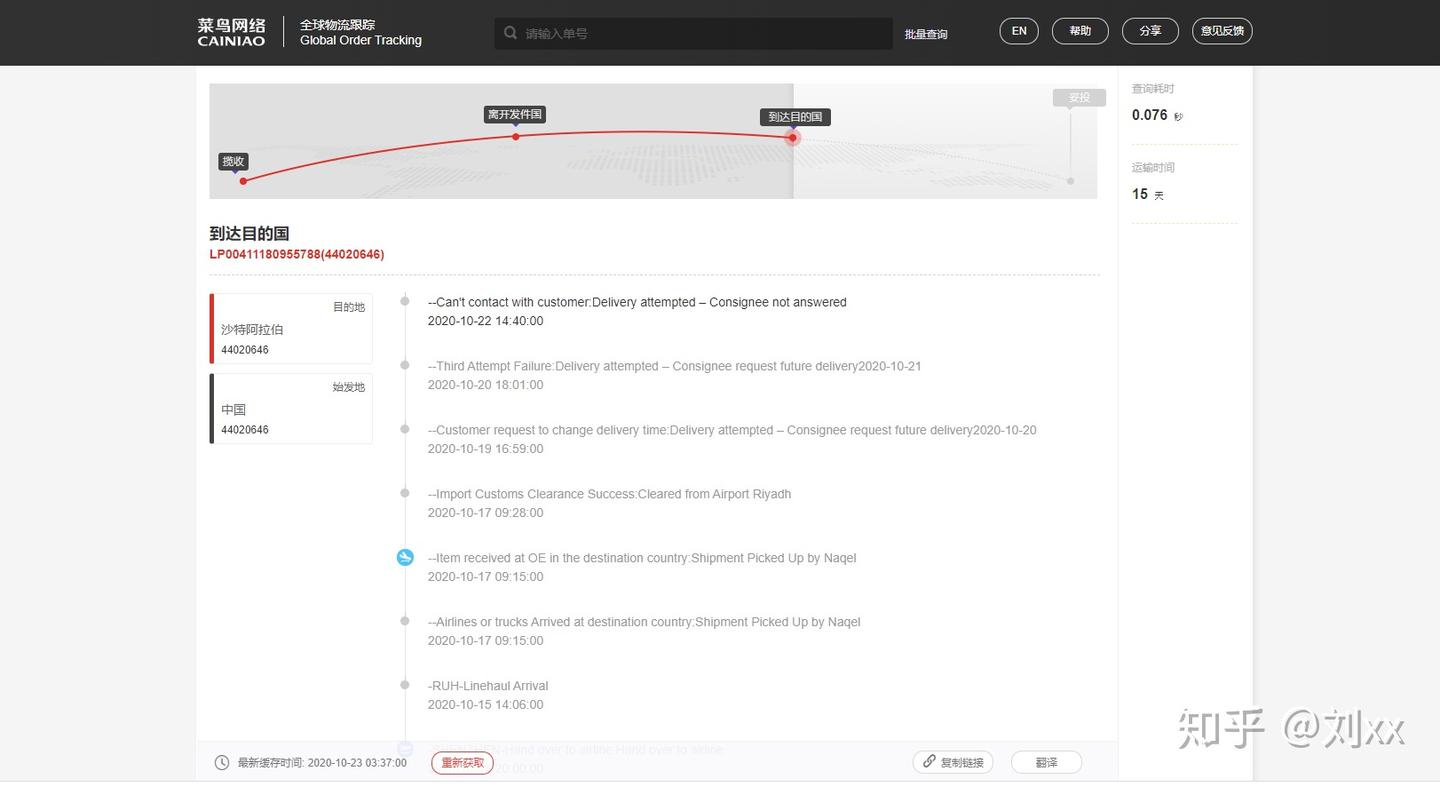Switch language with the EN button
1440x787 pixels.
[x=1019, y=31]
